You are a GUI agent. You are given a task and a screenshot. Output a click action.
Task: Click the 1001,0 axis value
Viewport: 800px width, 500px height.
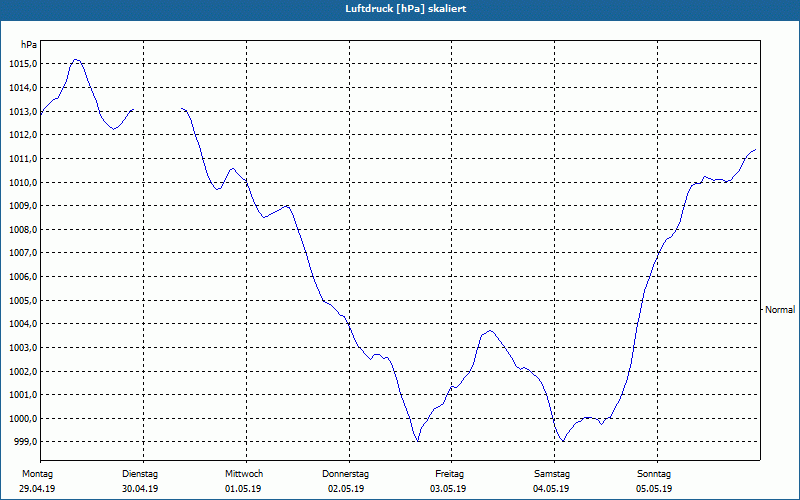pyautogui.click(x=23, y=395)
